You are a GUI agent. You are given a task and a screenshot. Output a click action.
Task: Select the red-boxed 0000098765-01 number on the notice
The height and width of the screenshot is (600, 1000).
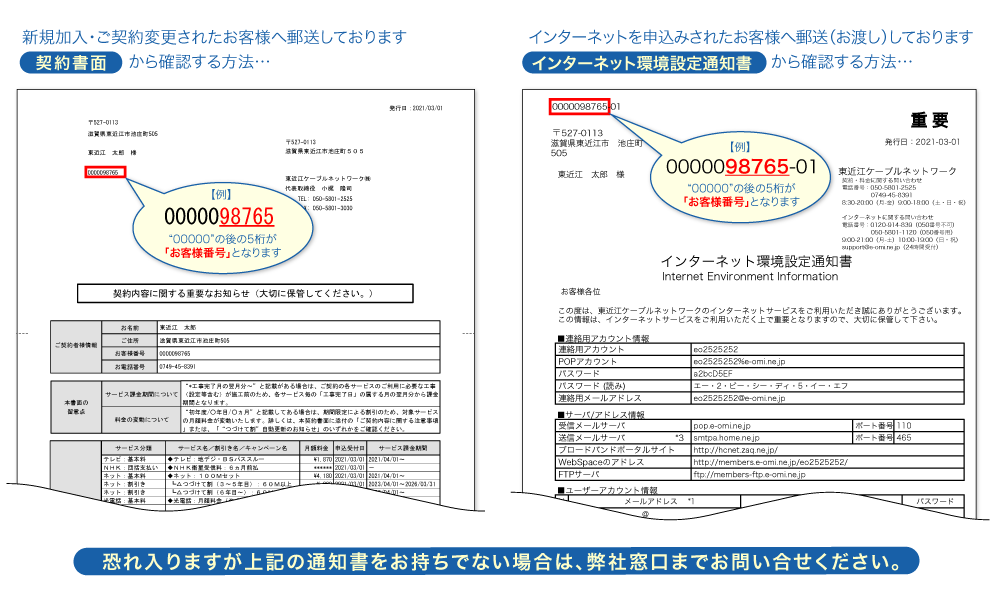click(x=579, y=106)
